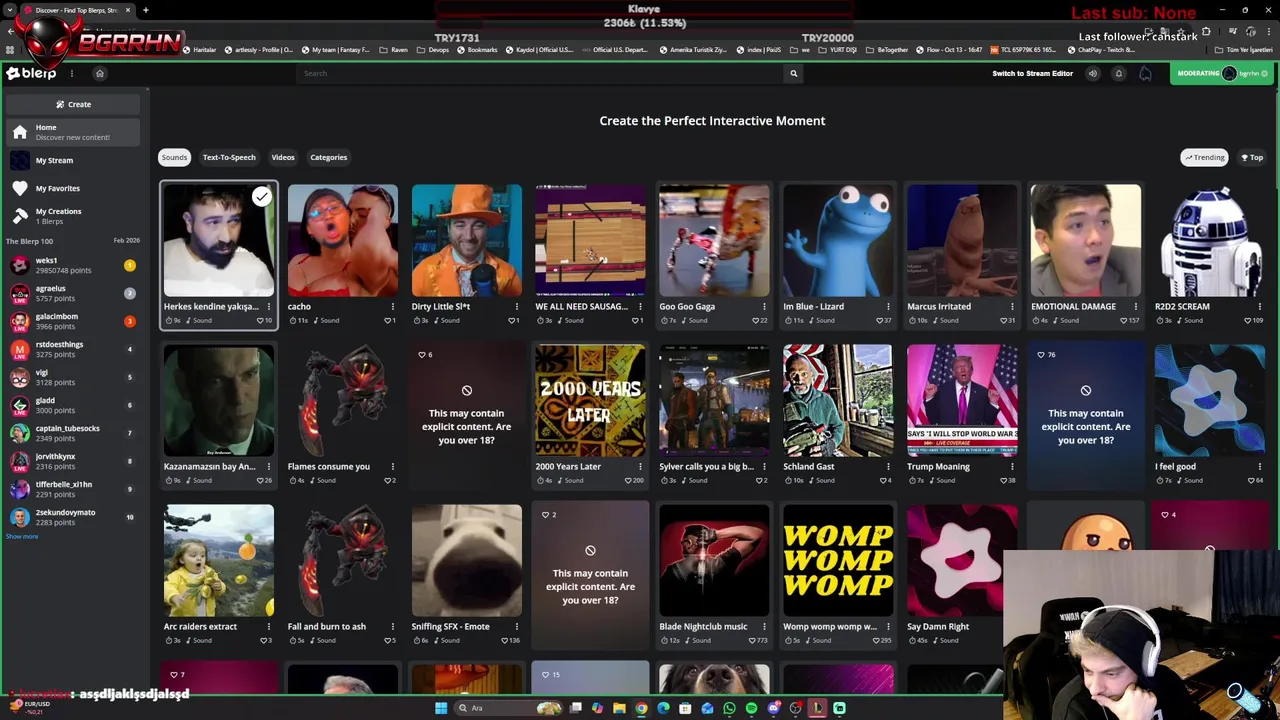Open rstdoesthings leaderboard entry

(73, 349)
